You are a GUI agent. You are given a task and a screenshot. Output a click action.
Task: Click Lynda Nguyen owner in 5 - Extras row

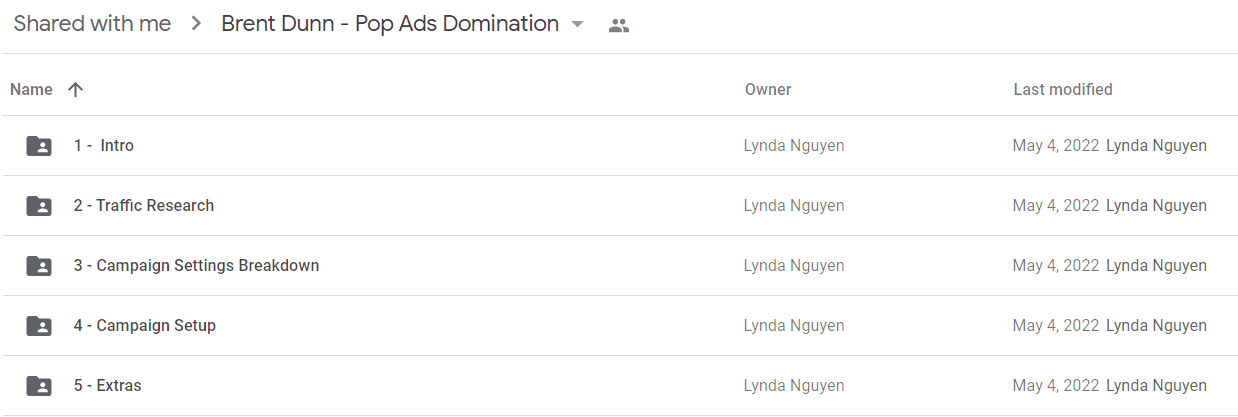[x=794, y=386]
